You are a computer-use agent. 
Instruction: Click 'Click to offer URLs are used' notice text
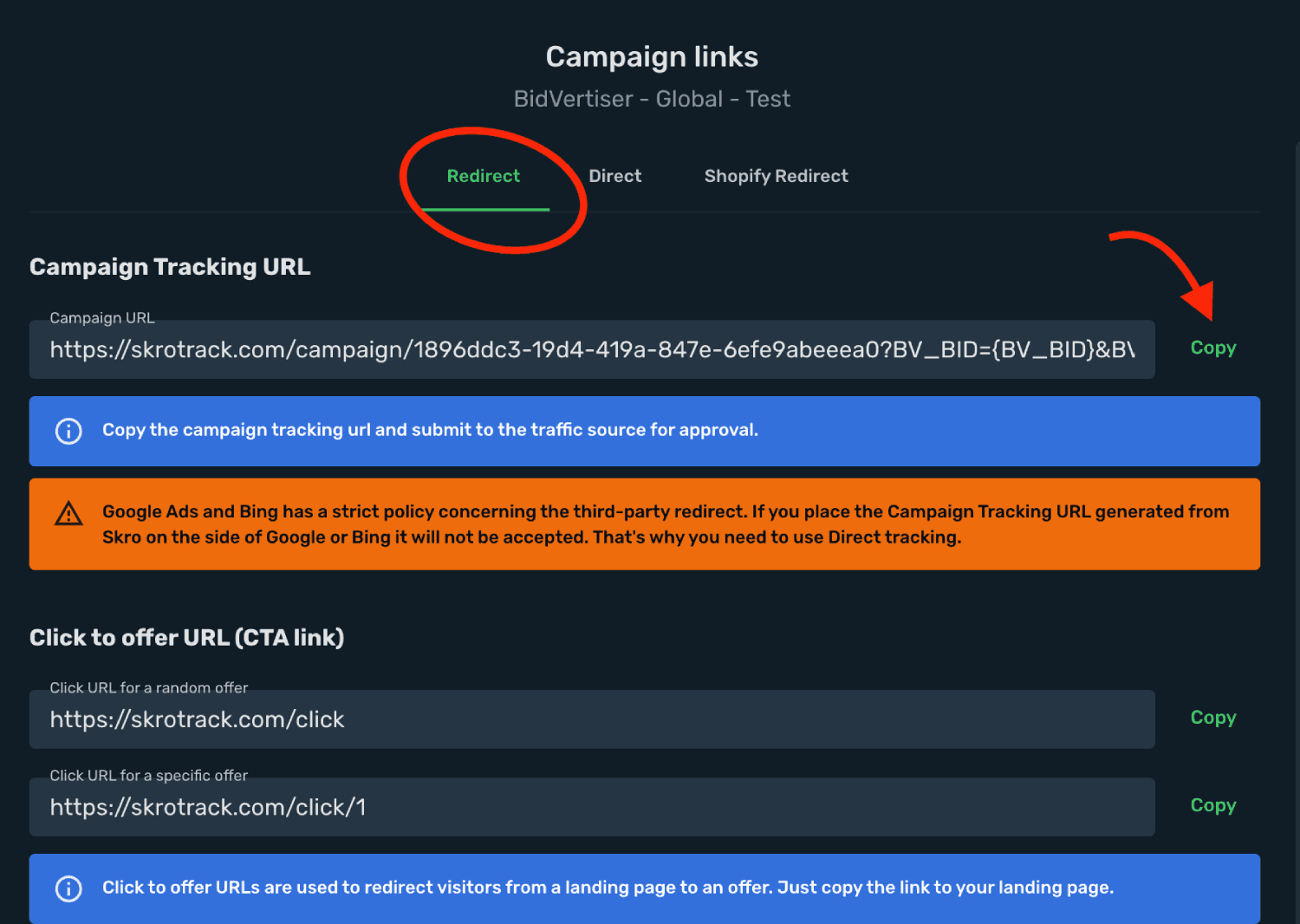tap(608, 888)
